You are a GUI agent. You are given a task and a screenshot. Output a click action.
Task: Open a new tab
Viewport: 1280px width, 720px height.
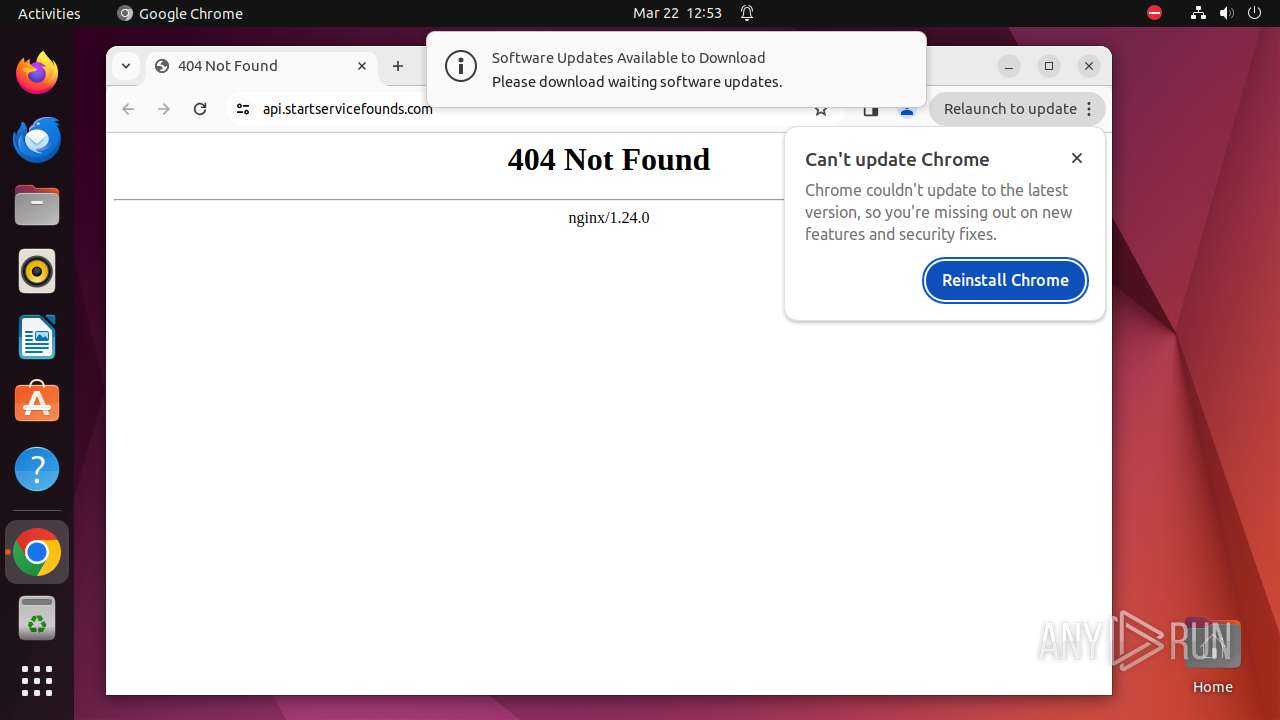(398, 66)
